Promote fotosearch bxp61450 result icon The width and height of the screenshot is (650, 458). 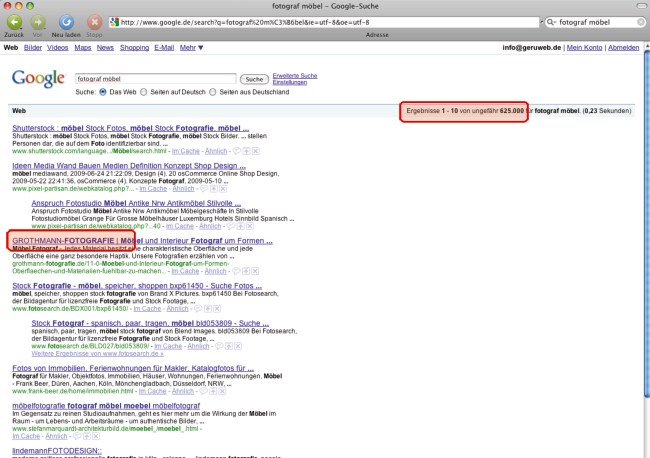coord(208,308)
